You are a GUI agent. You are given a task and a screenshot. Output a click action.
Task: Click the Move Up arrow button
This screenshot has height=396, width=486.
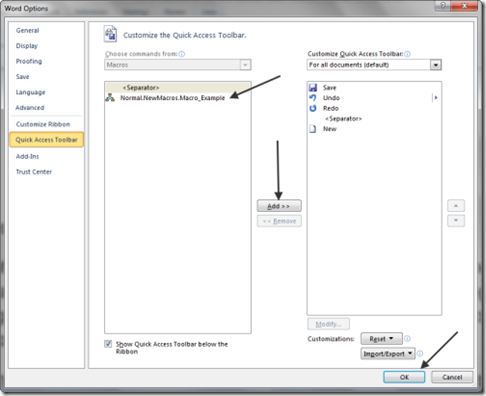pyautogui.click(x=456, y=206)
